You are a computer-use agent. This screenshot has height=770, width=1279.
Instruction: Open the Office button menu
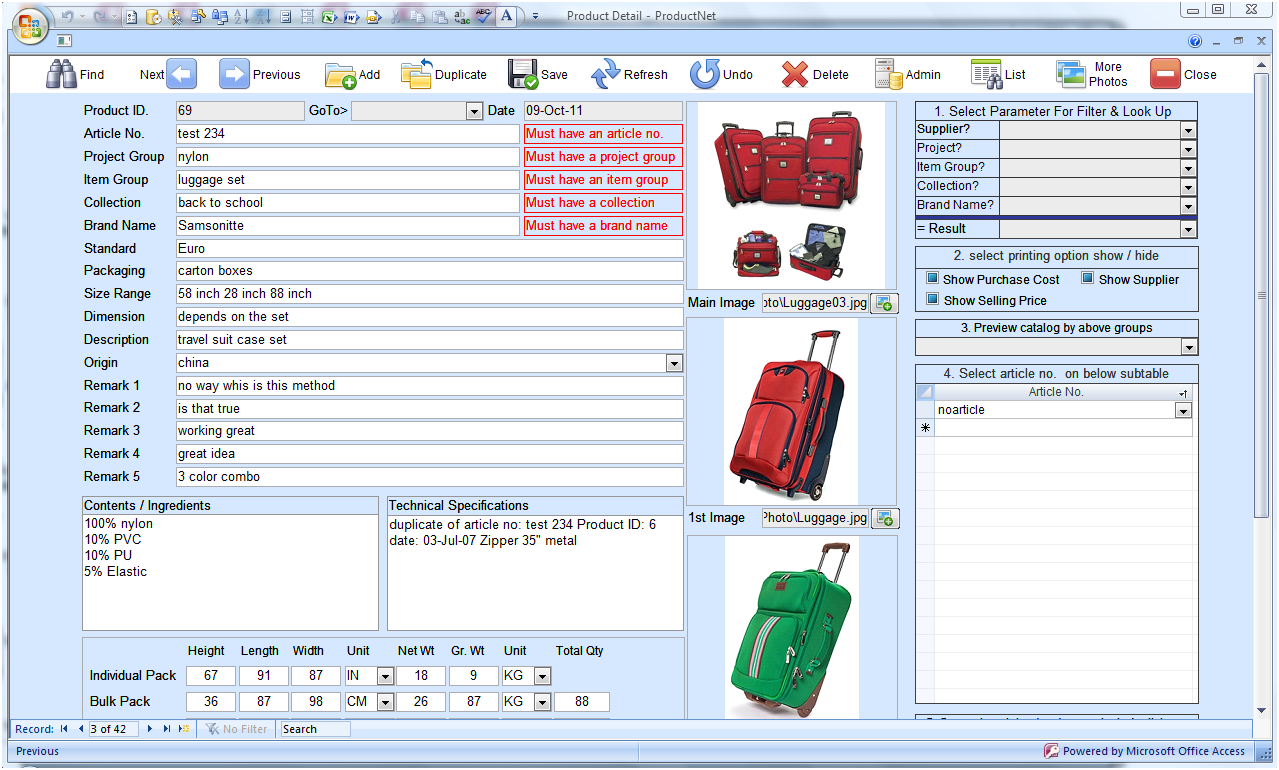(x=28, y=24)
